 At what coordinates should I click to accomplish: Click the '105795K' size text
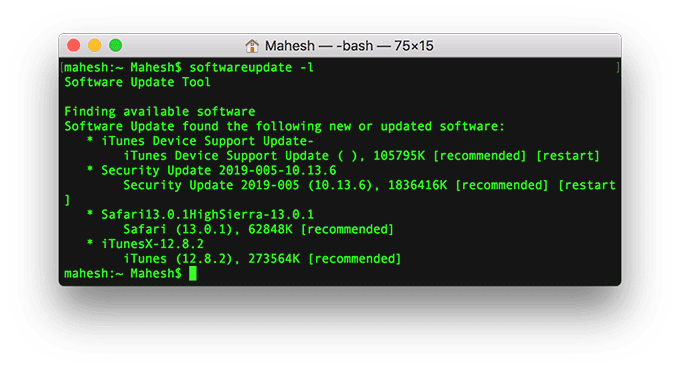click(x=399, y=156)
